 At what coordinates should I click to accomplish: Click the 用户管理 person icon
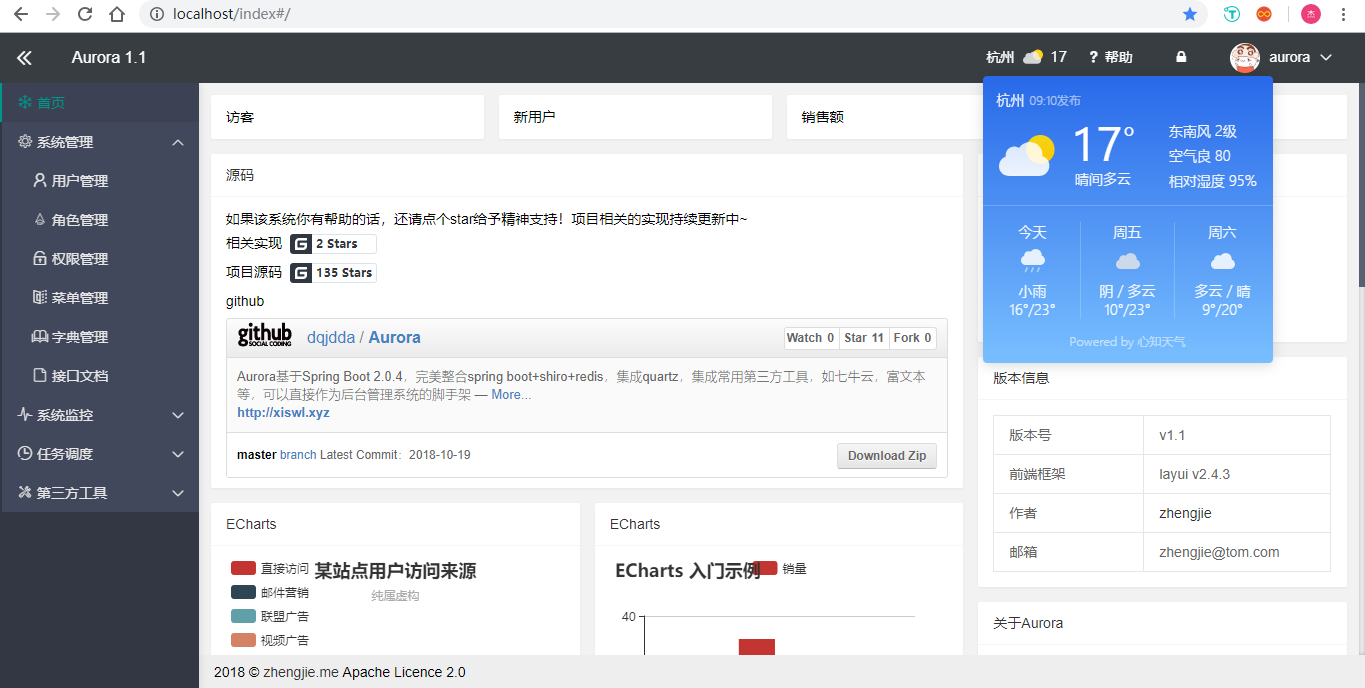tap(40, 181)
